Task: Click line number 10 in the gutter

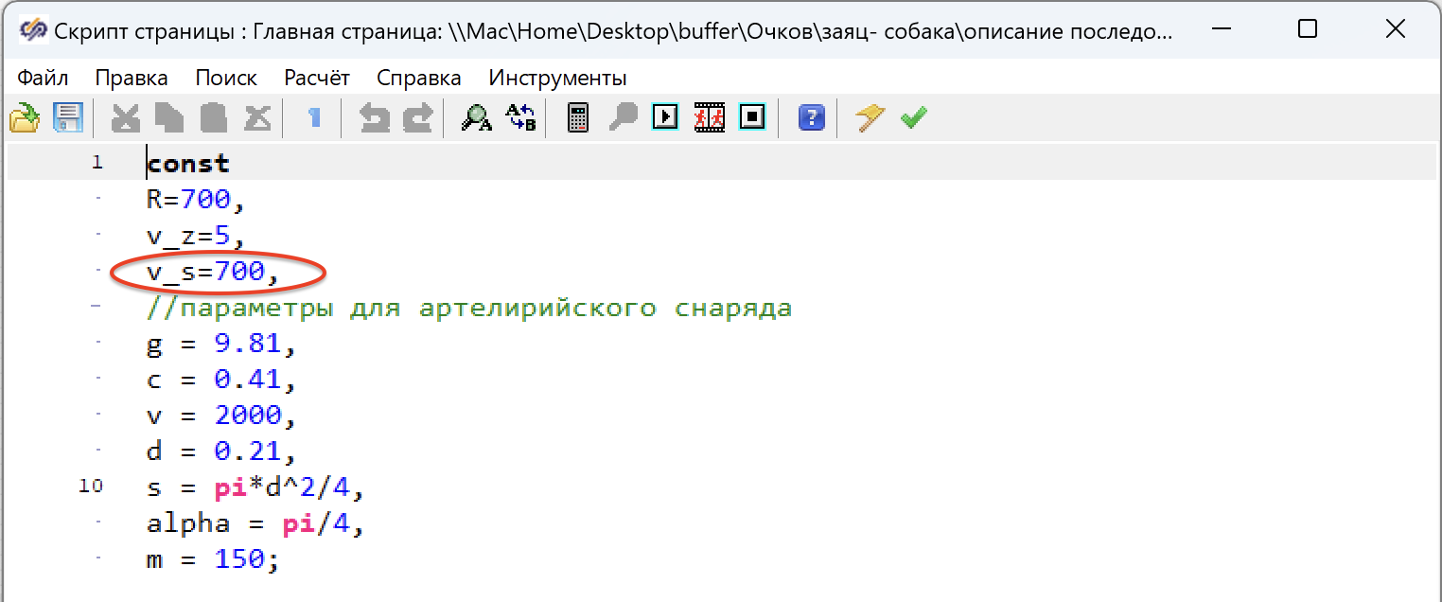Action: click(x=91, y=487)
